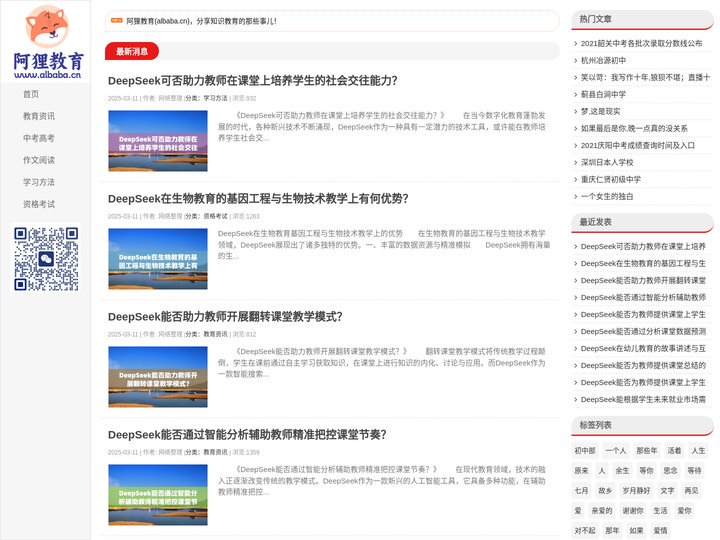Viewport: 720px width, 540px height.
Task: Click 教育资讯 category under third article
Action: tap(215, 334)
